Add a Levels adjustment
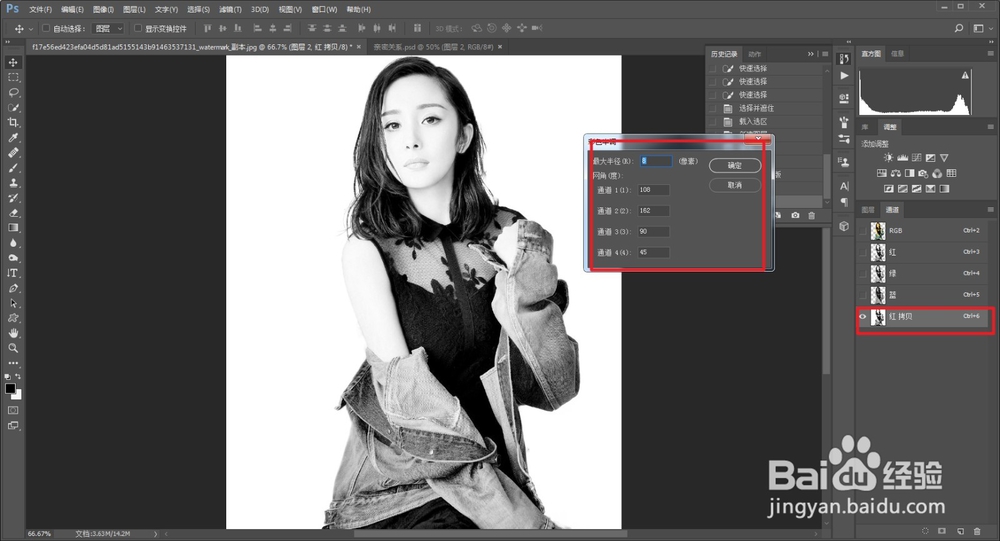 tap(902, 158)
